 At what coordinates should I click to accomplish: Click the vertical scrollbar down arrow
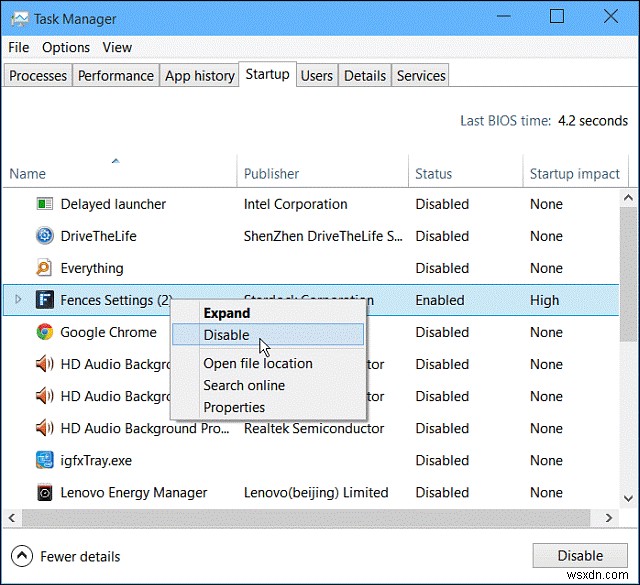(628, 498)
